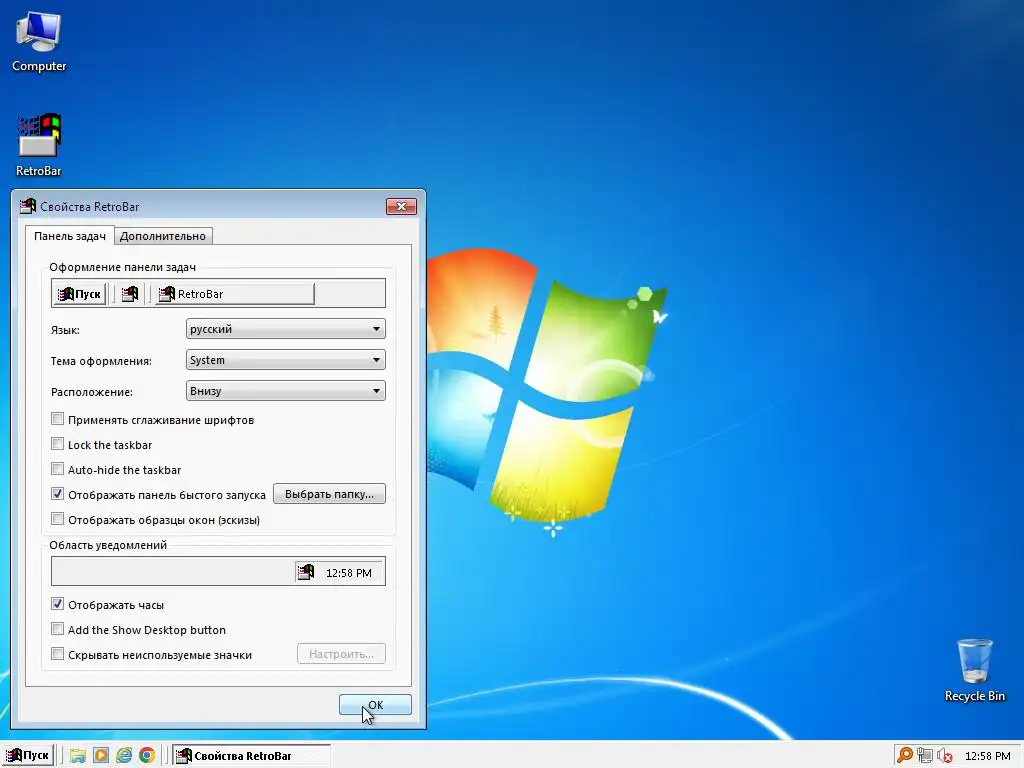
Task: Click the magnifier search tray icon
Action: pyautogui.click(x=904, y=756)
